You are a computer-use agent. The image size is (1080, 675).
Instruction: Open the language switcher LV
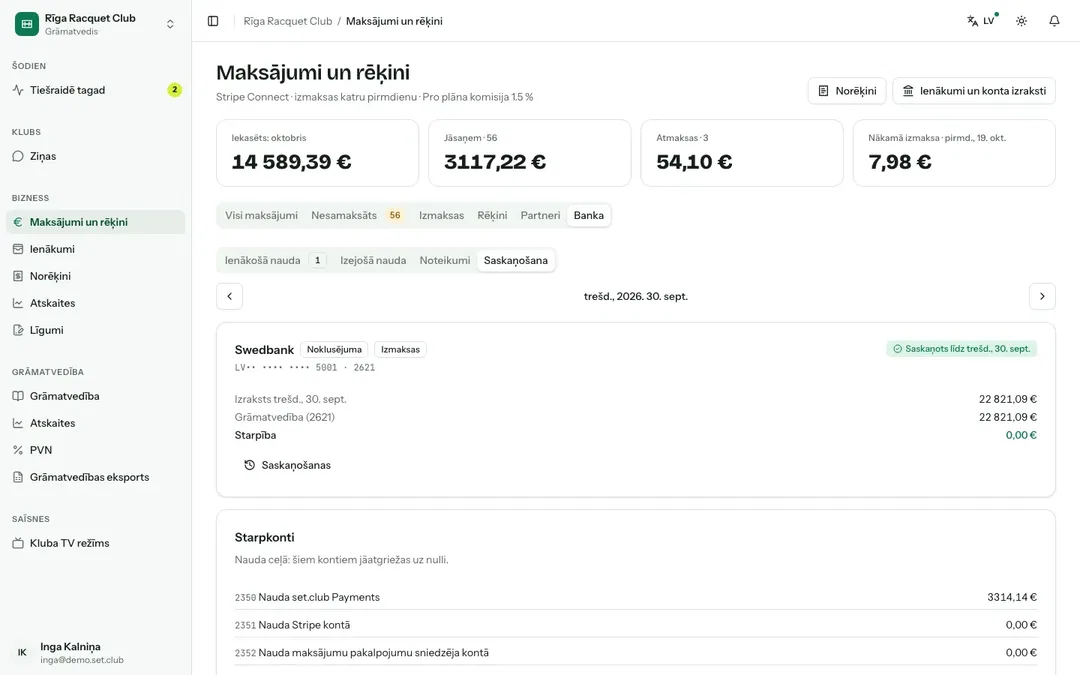click(982, 21)
